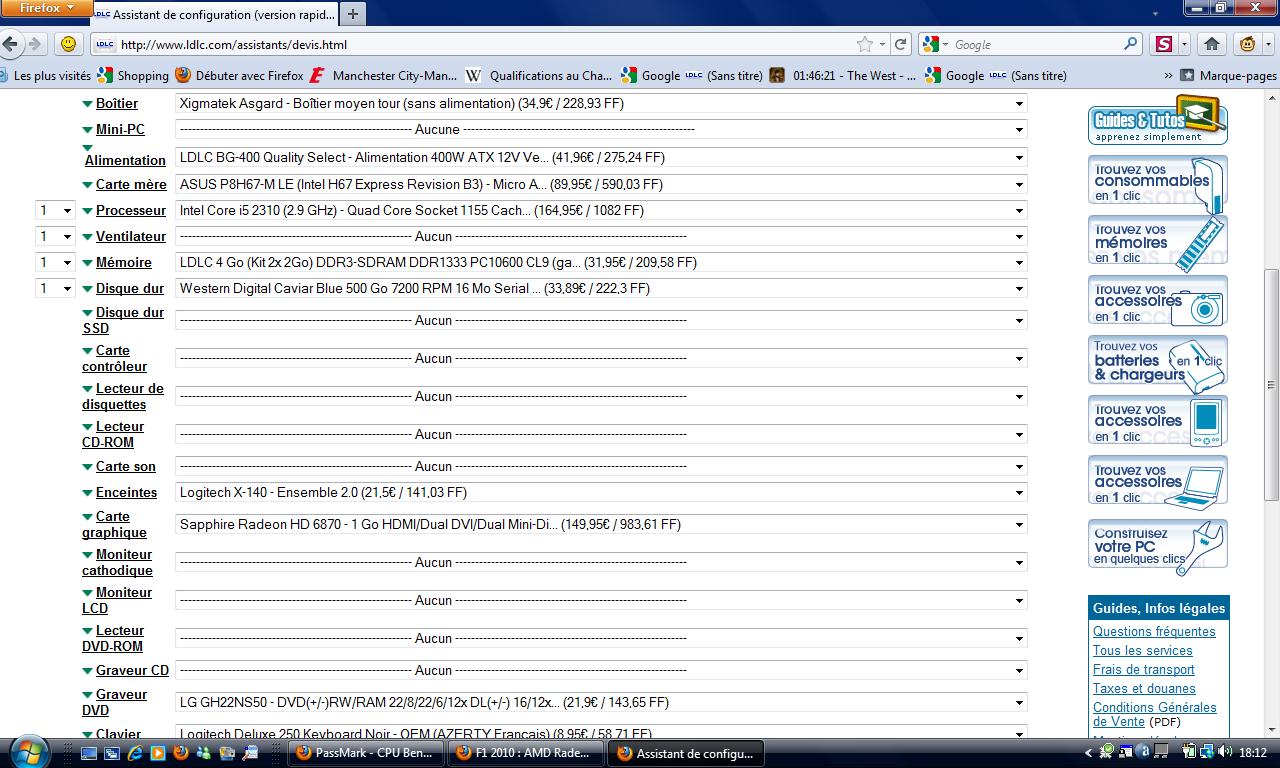Click the smiley face toolbar icon
This screenshot has width=1280, height=768.
67,44
